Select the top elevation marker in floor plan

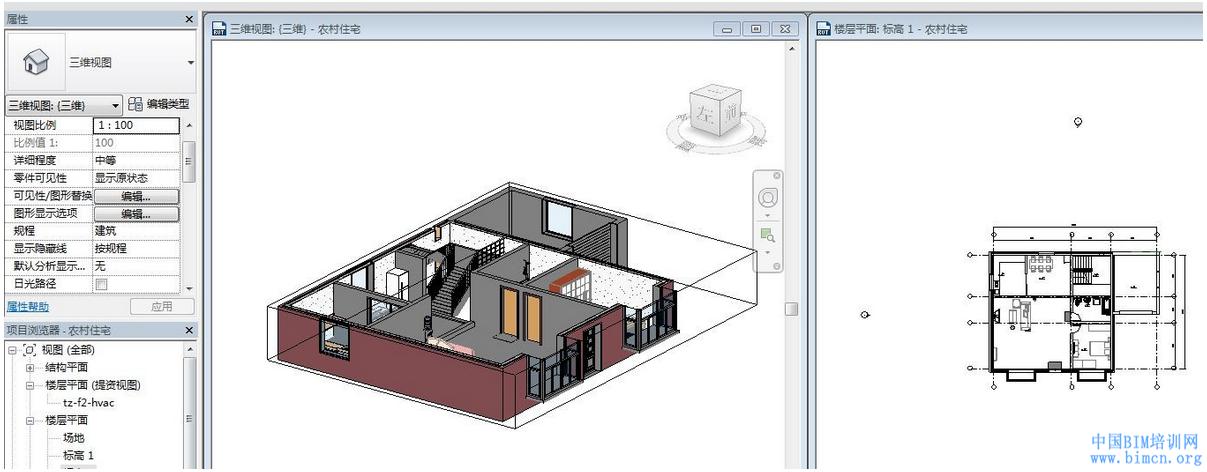point(1078,122)
